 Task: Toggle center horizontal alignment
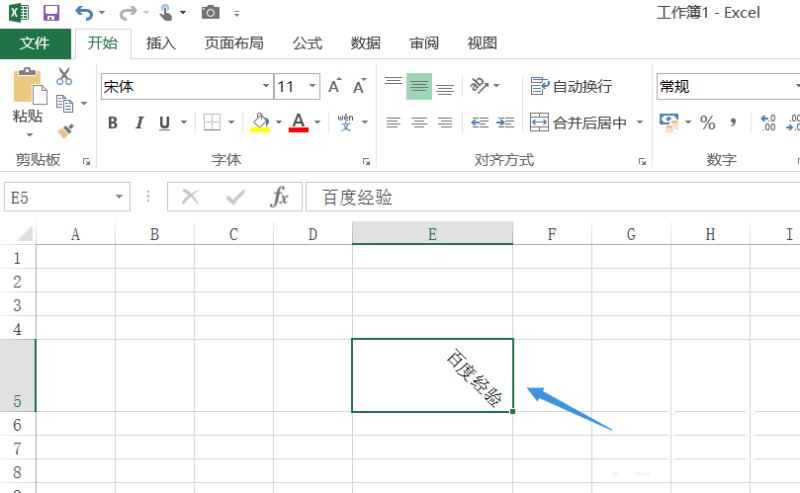(419, 122)
